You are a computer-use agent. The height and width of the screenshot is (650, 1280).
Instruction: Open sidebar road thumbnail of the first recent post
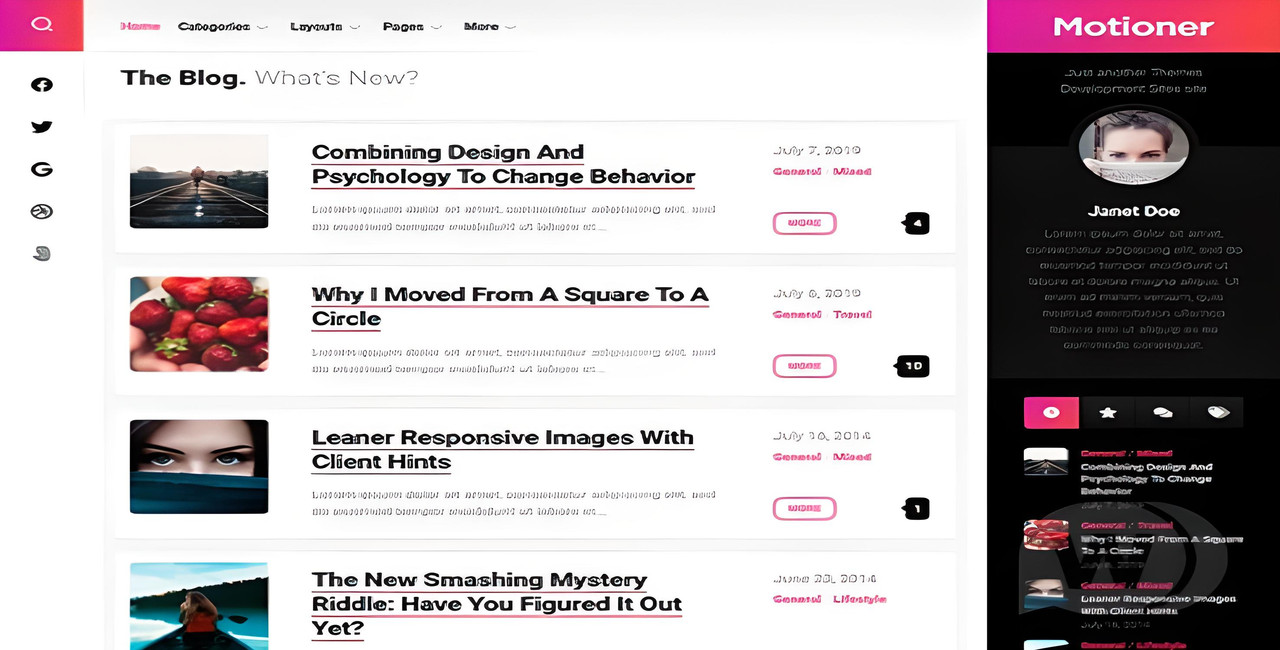click(1046, 462)
